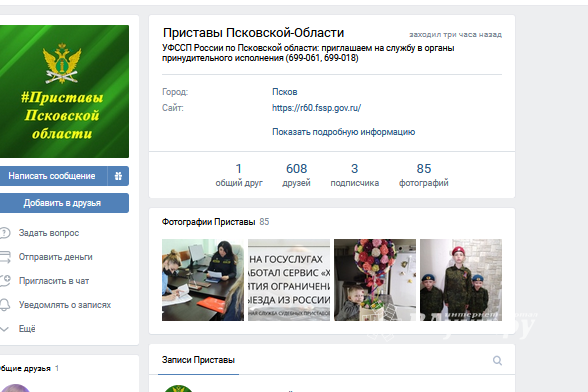Open the r60.fssp.gov.ru site link

(316, 108)
